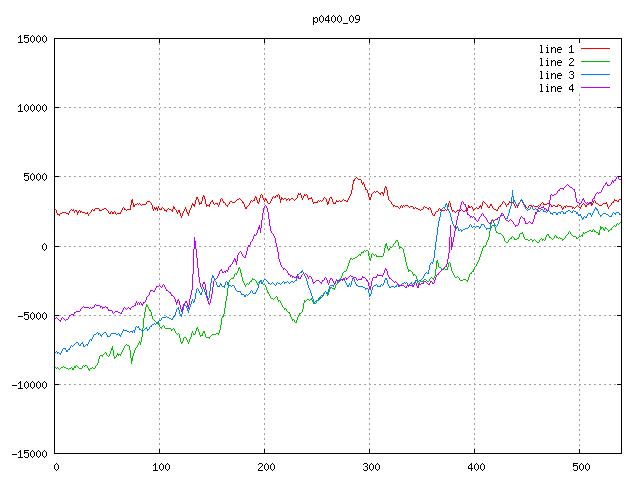Click the purple line spike near x=133
The image size is (640, 480).
click(194, 238)
